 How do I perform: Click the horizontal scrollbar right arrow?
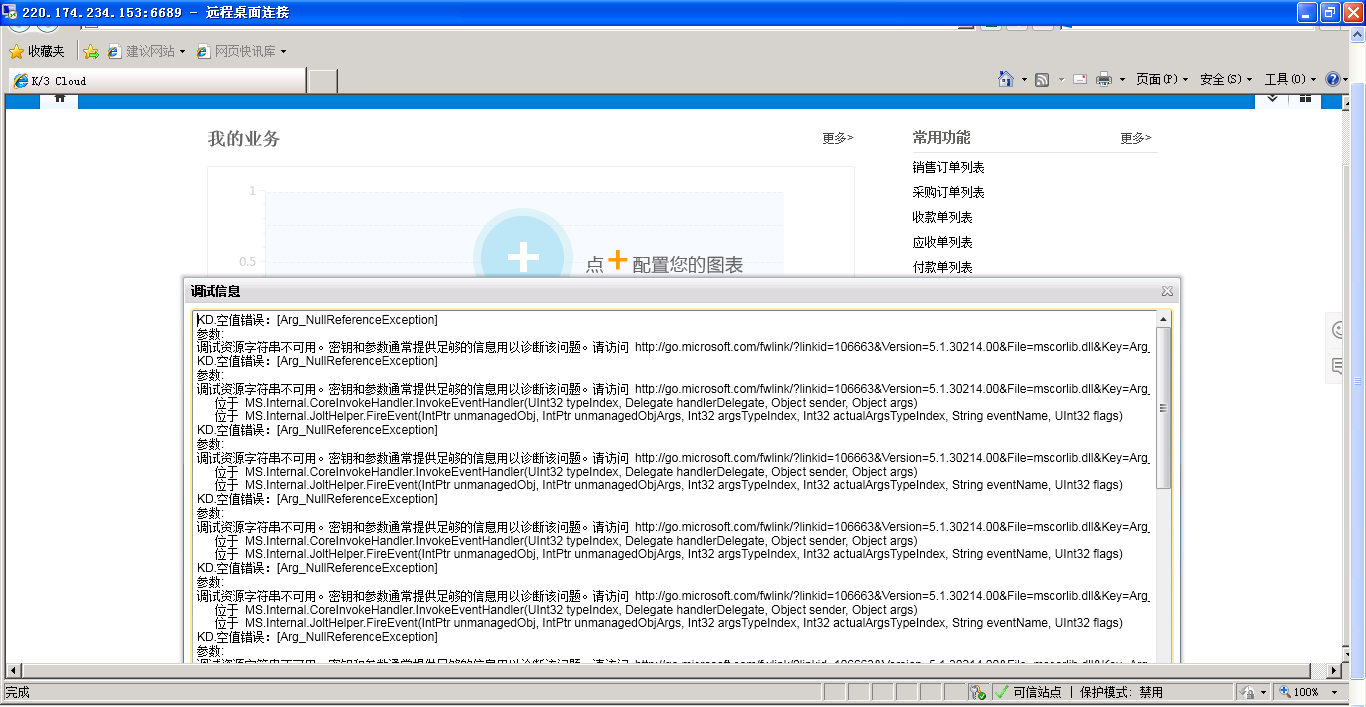click(1335, 670)
